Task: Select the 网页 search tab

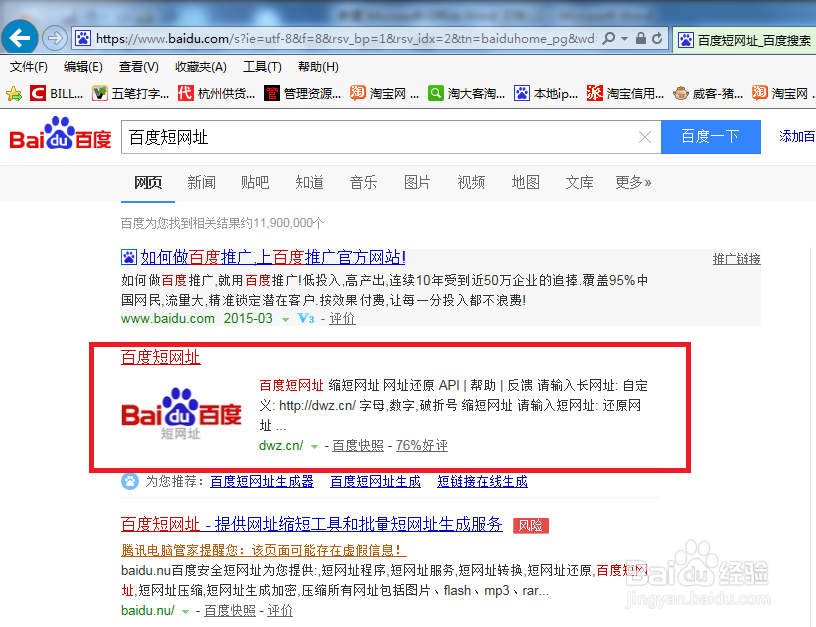Action: coord(148,182)
